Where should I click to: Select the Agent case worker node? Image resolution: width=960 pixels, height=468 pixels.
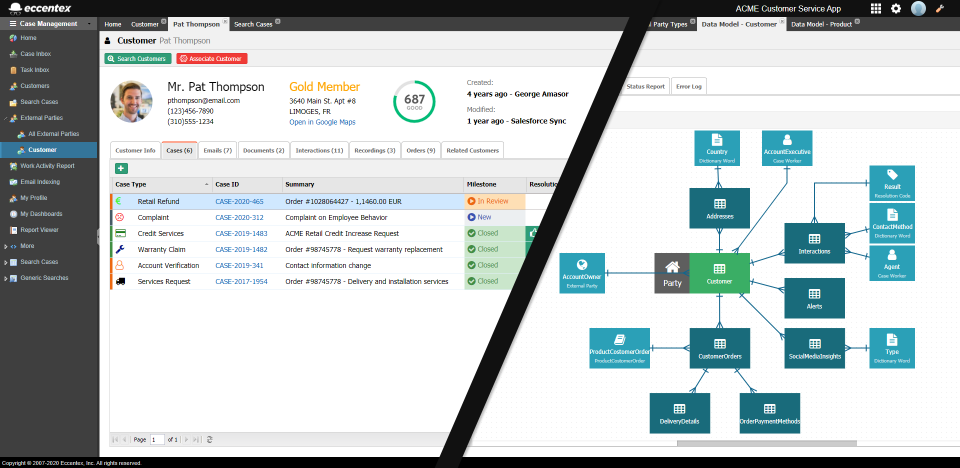click(892, 263)
